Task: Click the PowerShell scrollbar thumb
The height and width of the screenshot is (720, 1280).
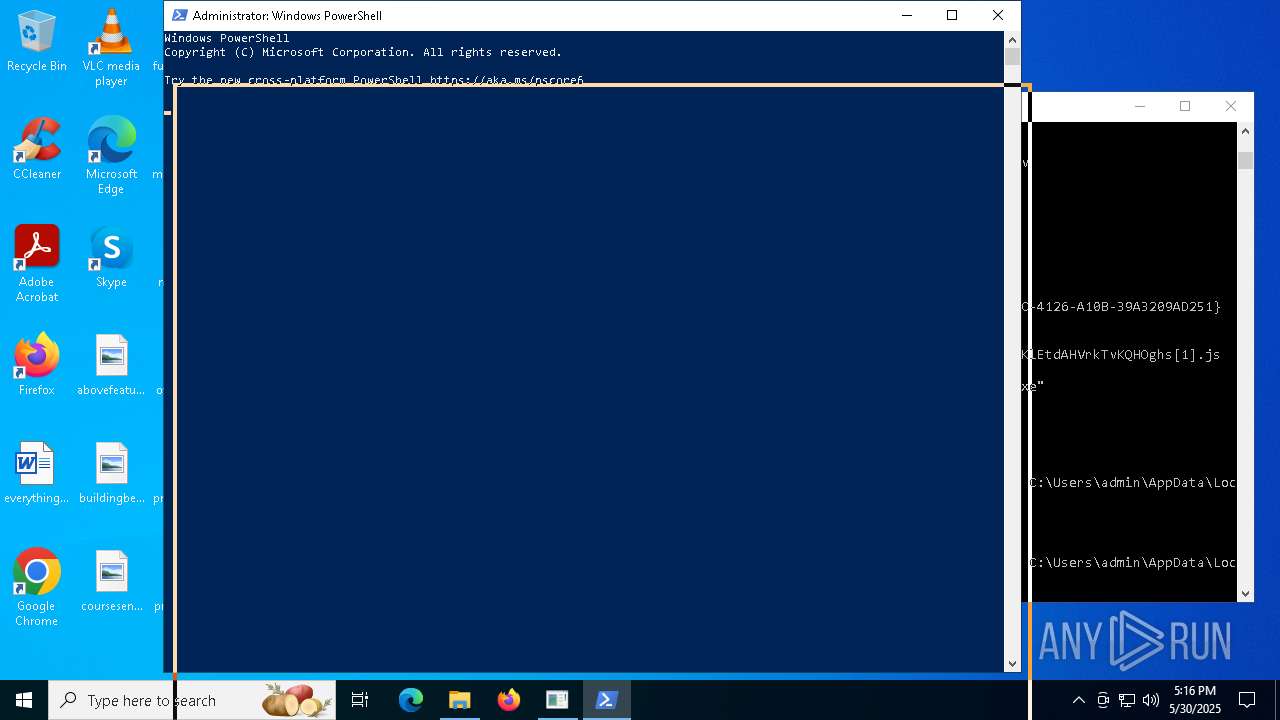Action: click(1012, 57)
